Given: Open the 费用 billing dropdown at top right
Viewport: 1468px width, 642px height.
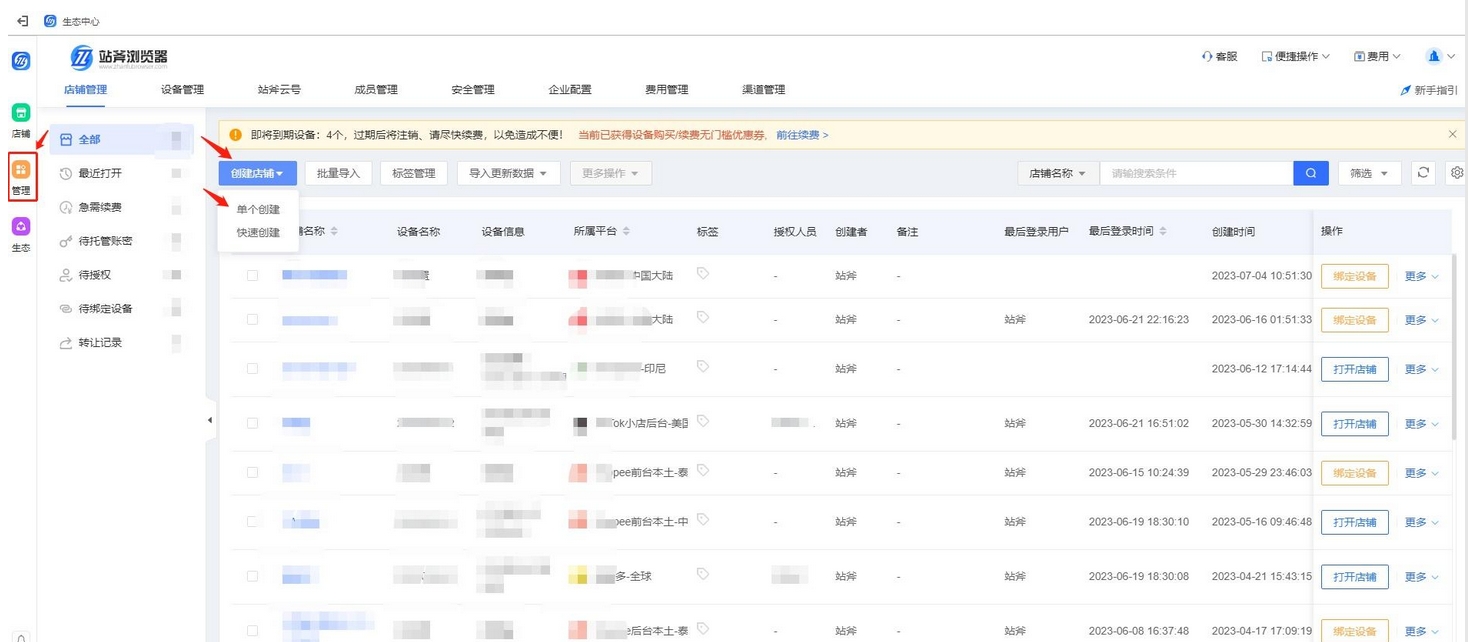Looking at the screenshot, I should (1376, 56).
